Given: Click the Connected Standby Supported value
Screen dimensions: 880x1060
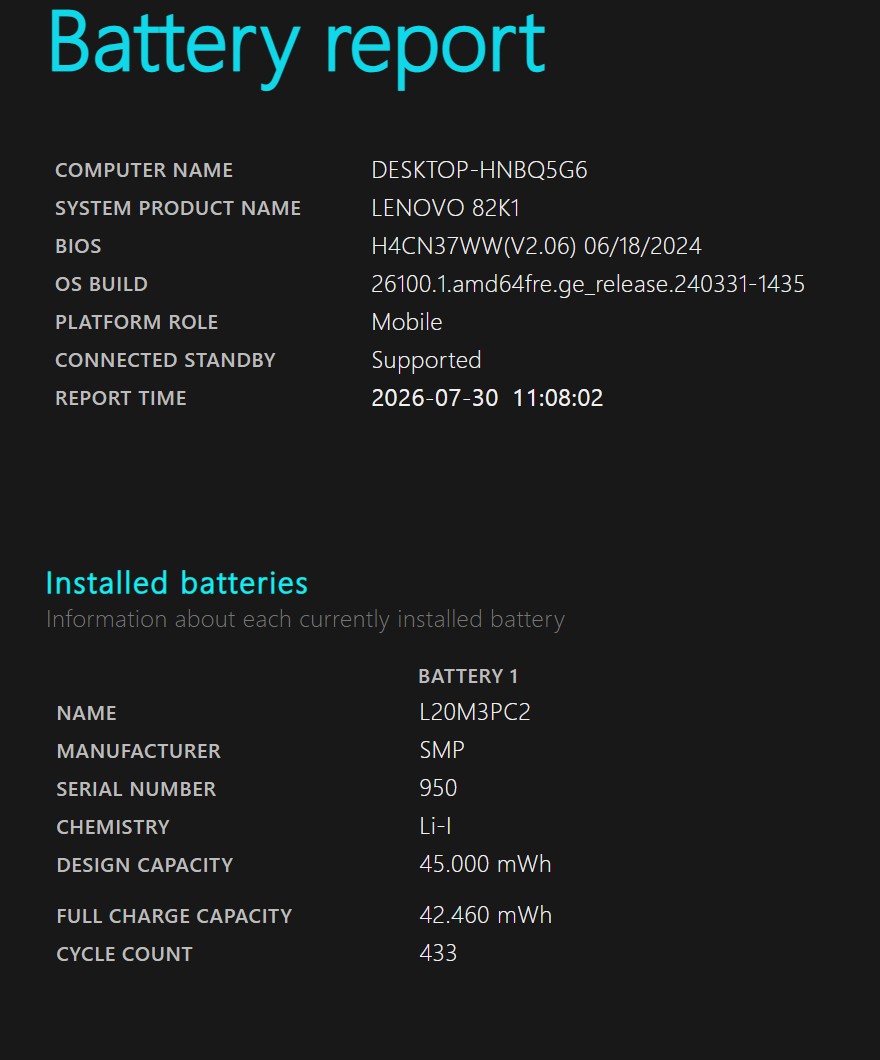Looking at the screenshot, I should click(426, 360).
